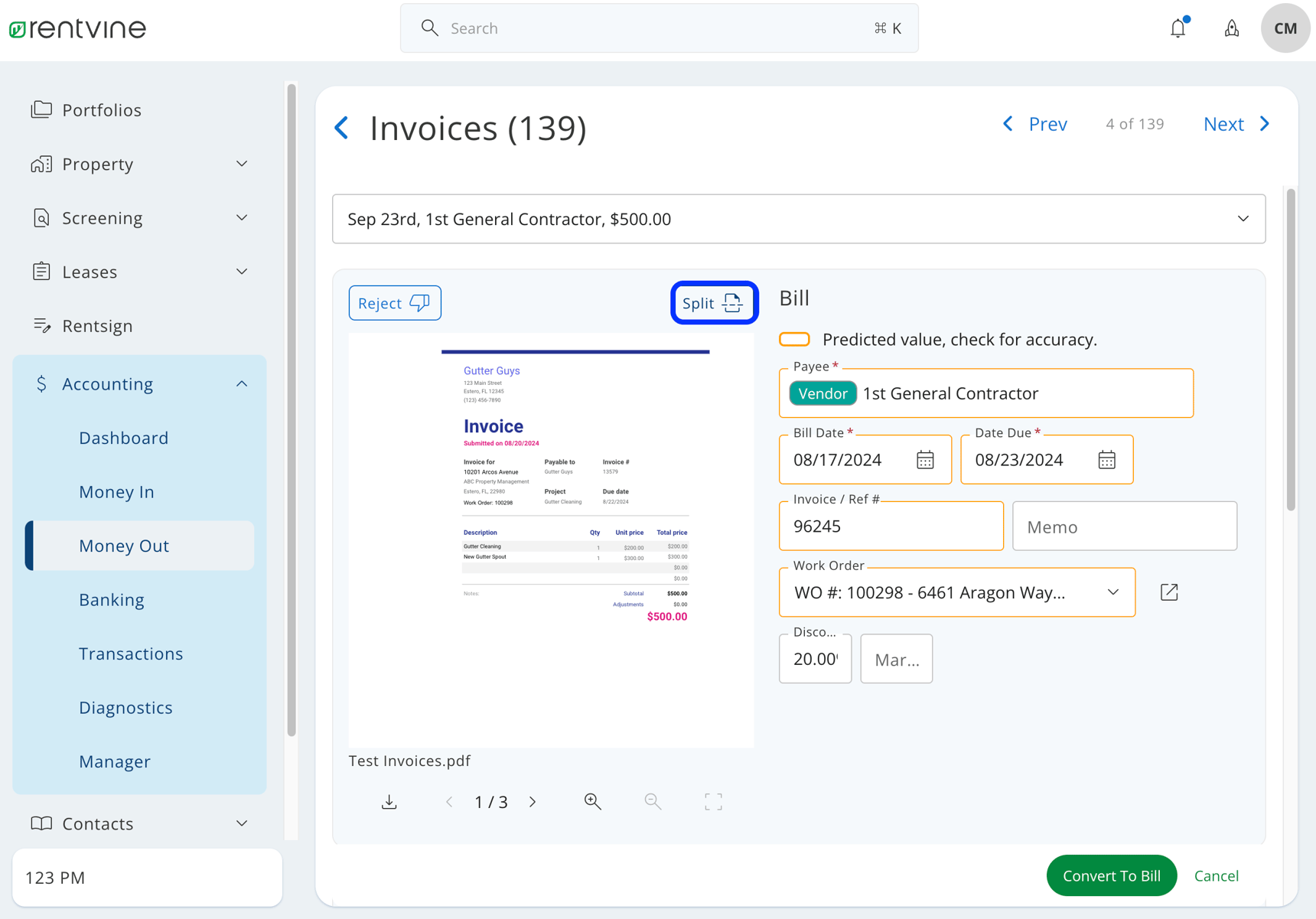
Task: Reject the current invoice
Action: [394, 302]
